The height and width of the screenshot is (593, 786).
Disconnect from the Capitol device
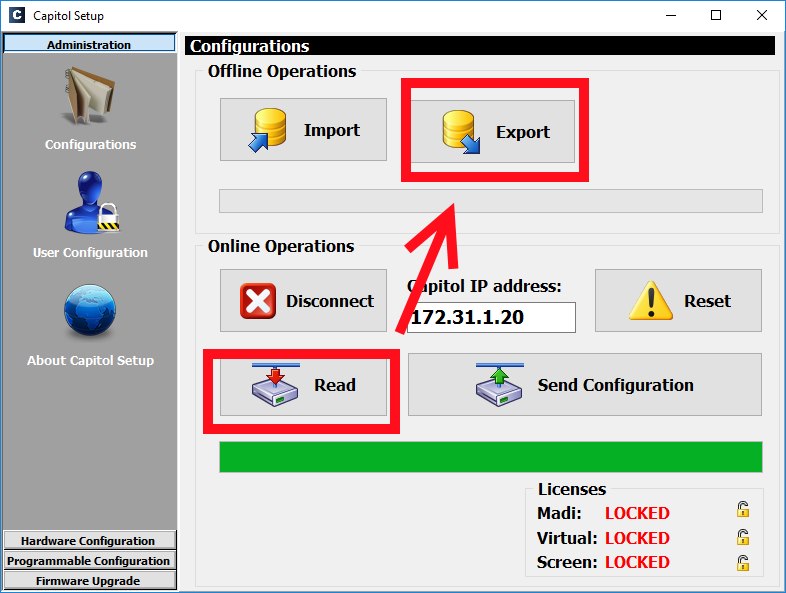[303, 300]
